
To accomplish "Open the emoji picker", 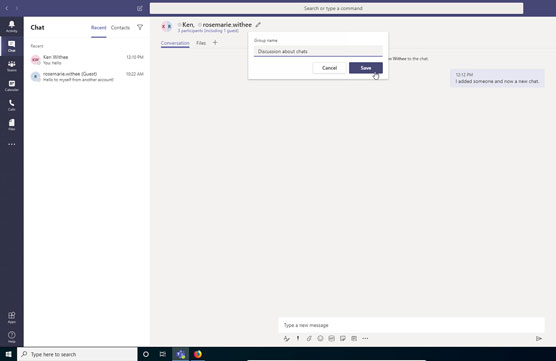I will (x=320, y=339).
